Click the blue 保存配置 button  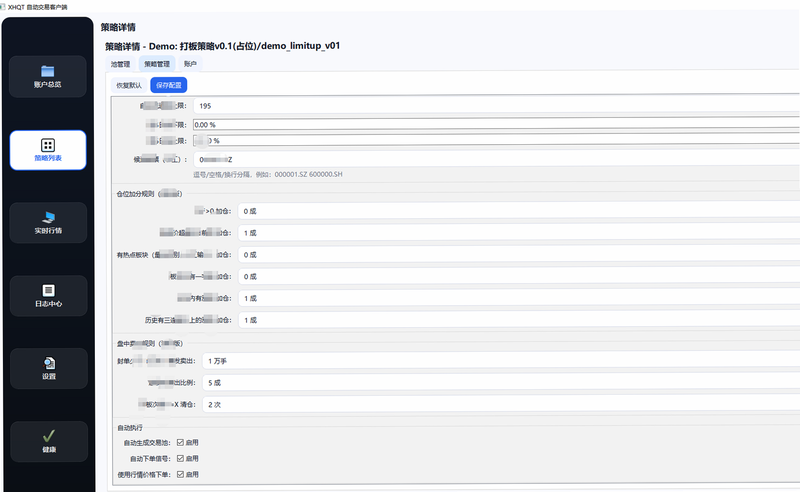pyautogui.click(x=169, y=85)
